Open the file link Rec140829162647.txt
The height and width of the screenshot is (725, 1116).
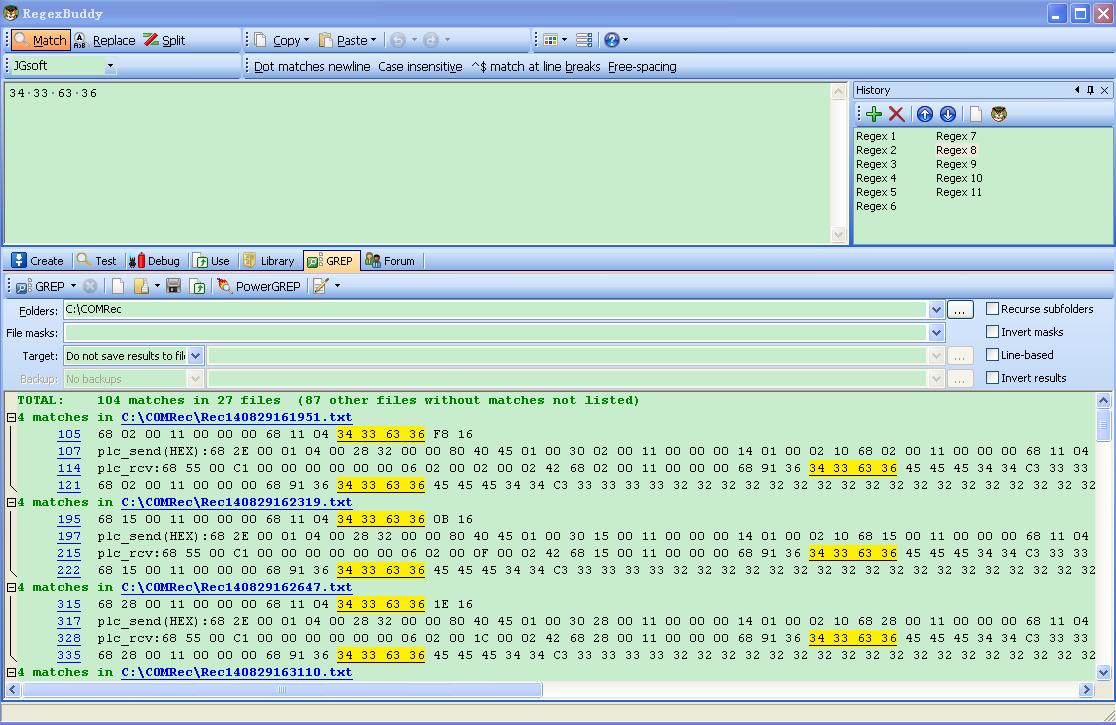[236, 588]
